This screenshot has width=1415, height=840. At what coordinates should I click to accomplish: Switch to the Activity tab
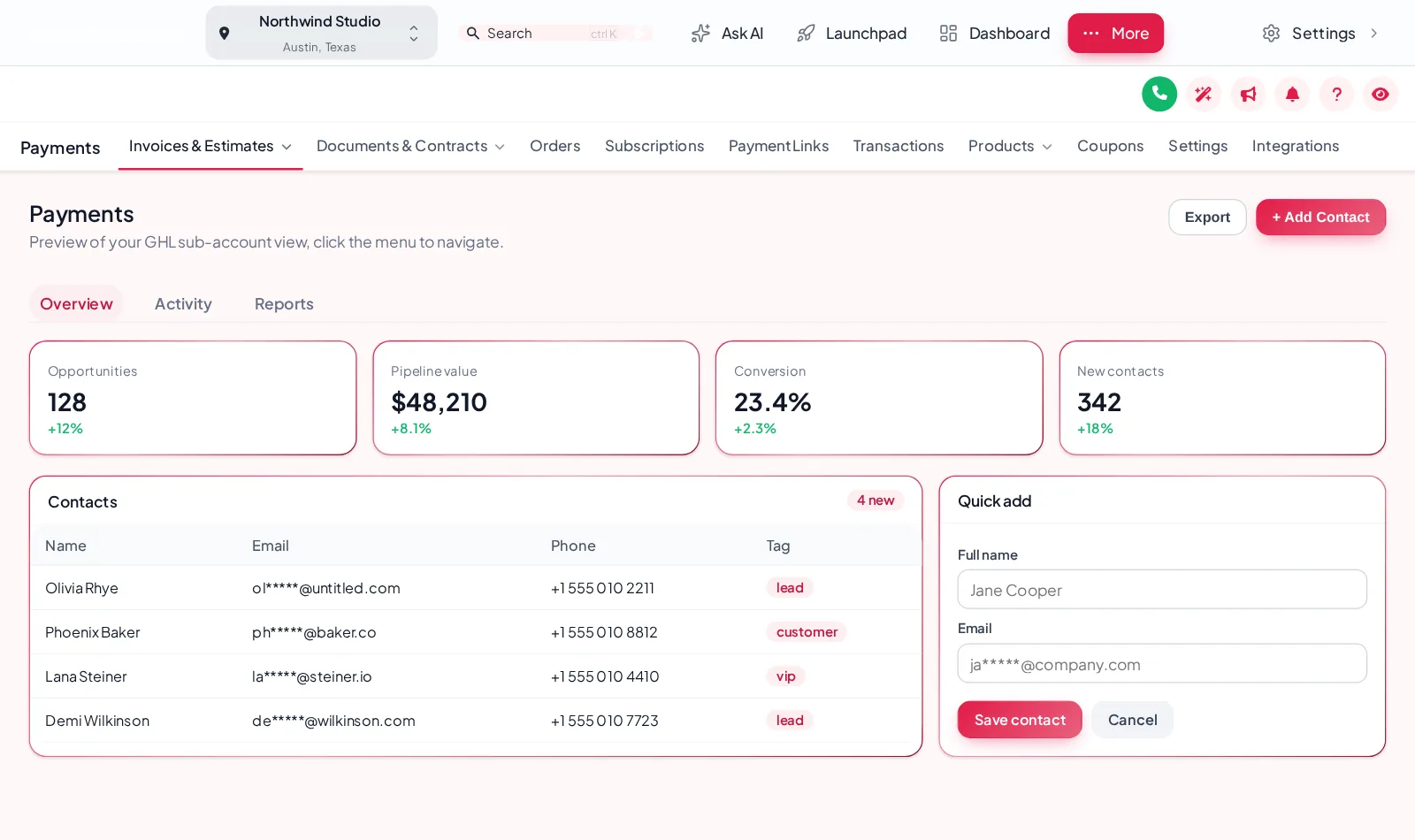(183, 304)
